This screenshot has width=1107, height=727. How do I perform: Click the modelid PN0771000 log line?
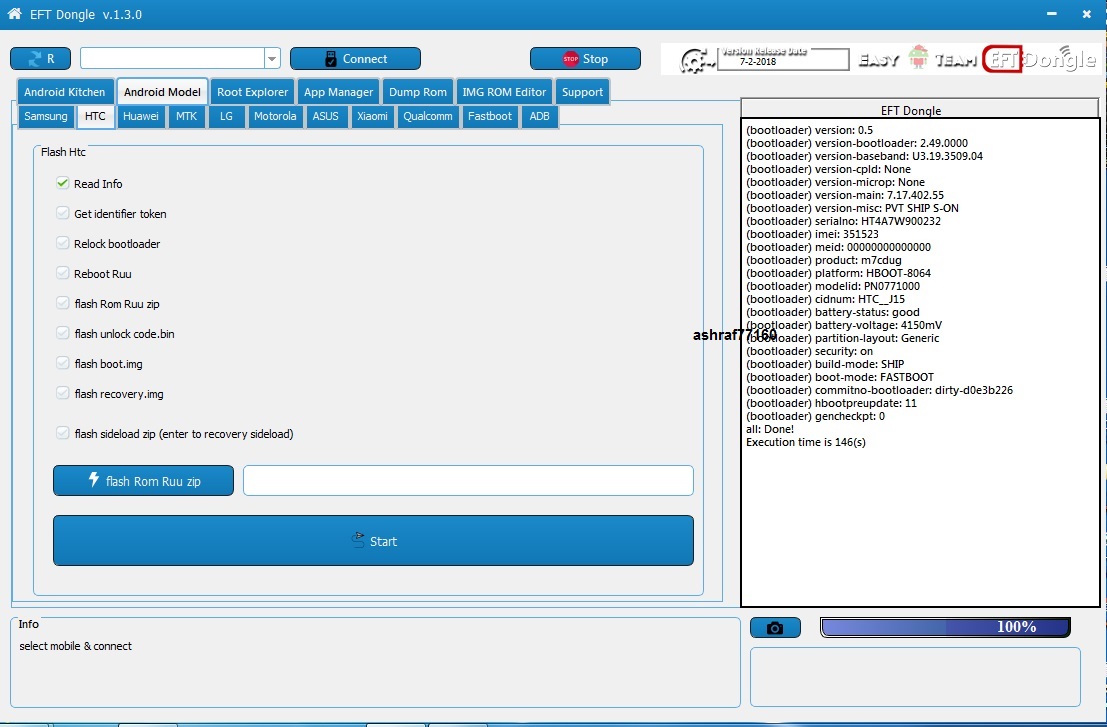click(833, 286)
